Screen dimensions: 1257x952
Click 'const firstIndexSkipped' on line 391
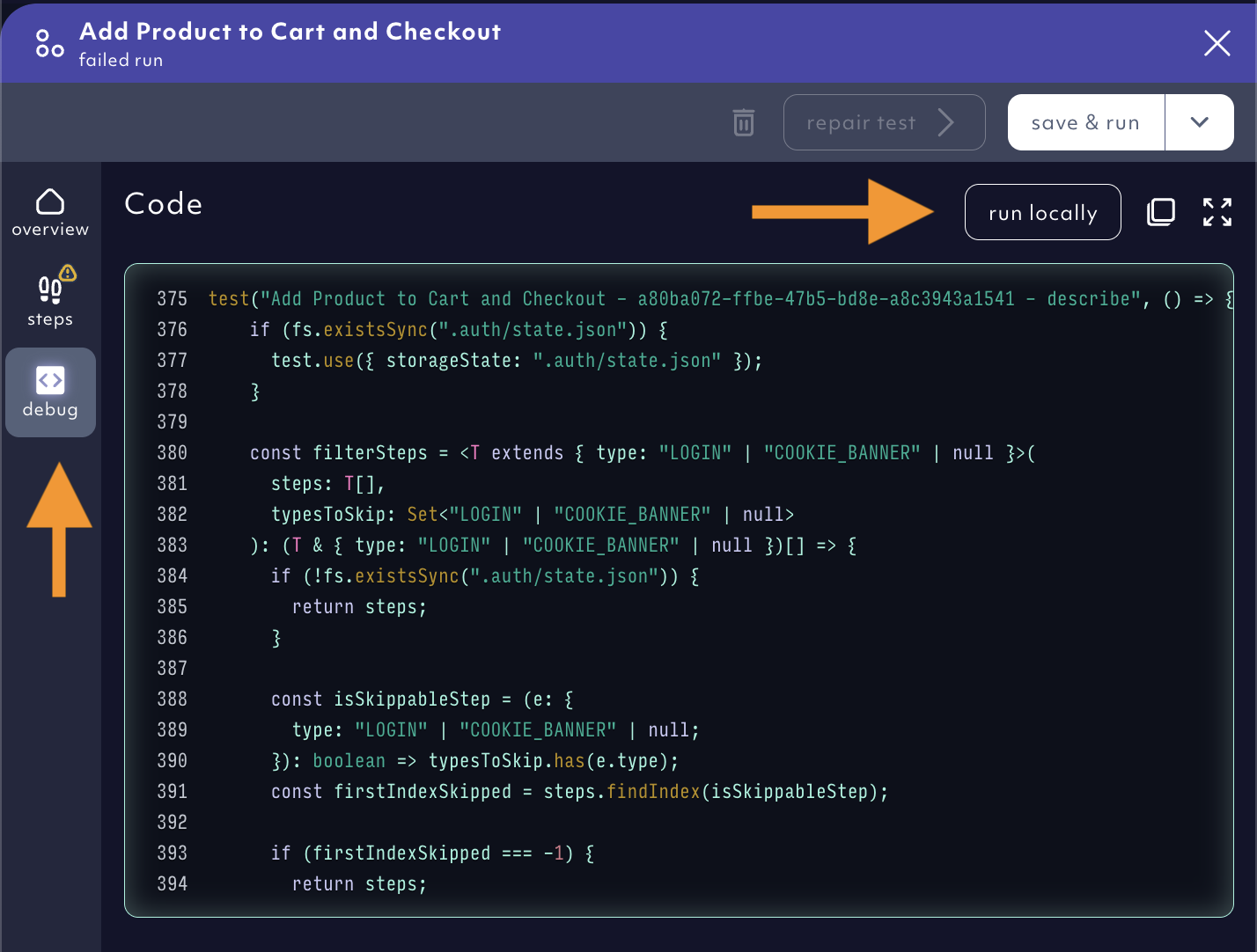(391, 792)
